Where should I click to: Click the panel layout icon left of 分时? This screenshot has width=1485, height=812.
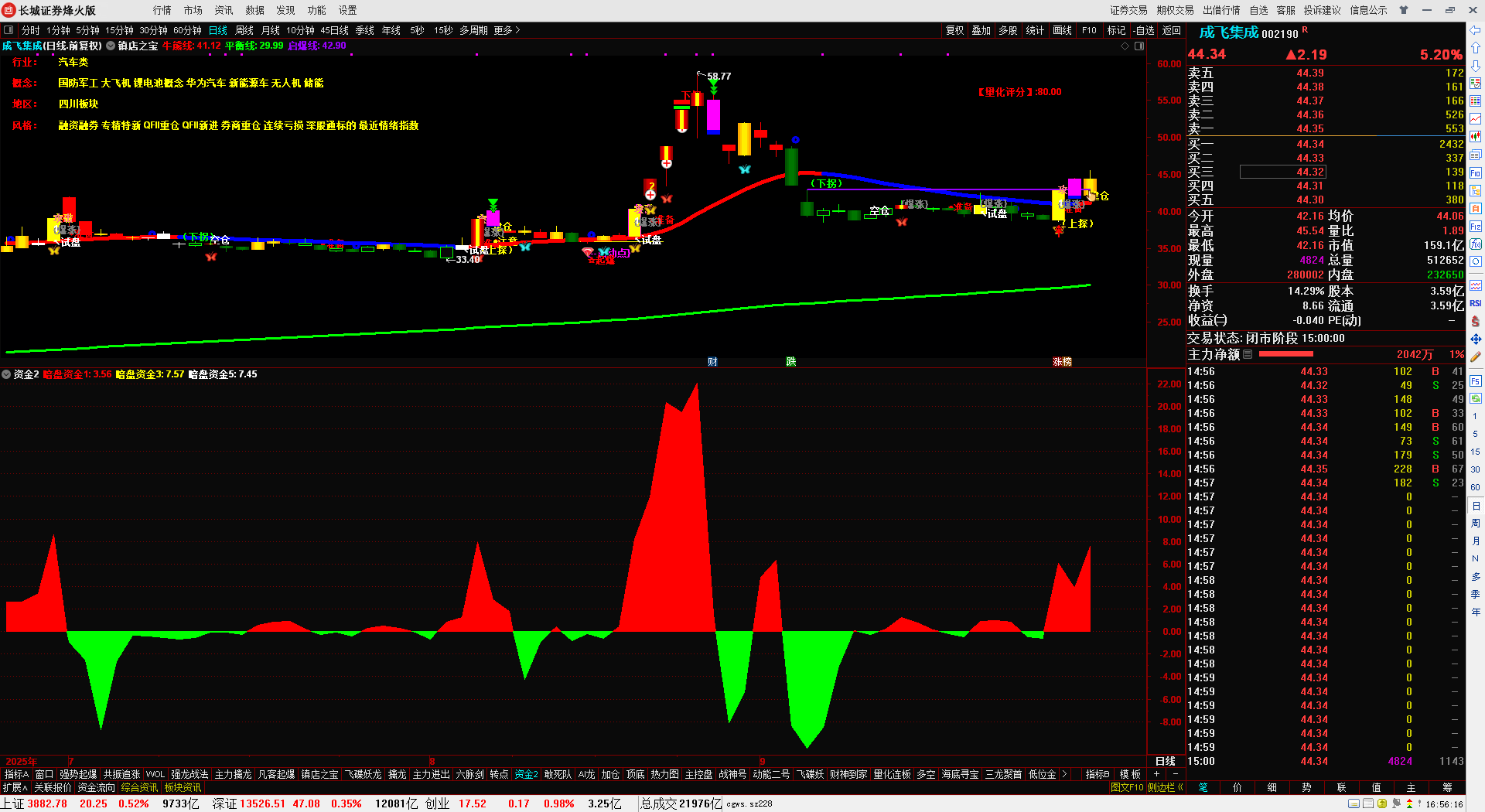coord(9,30)
